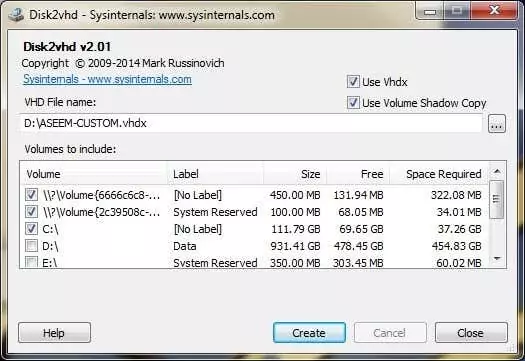The image size is (525, 361).
Task: Uncheck the Volume{6666c6c8 volume checkbox
Action: [31, 195]
